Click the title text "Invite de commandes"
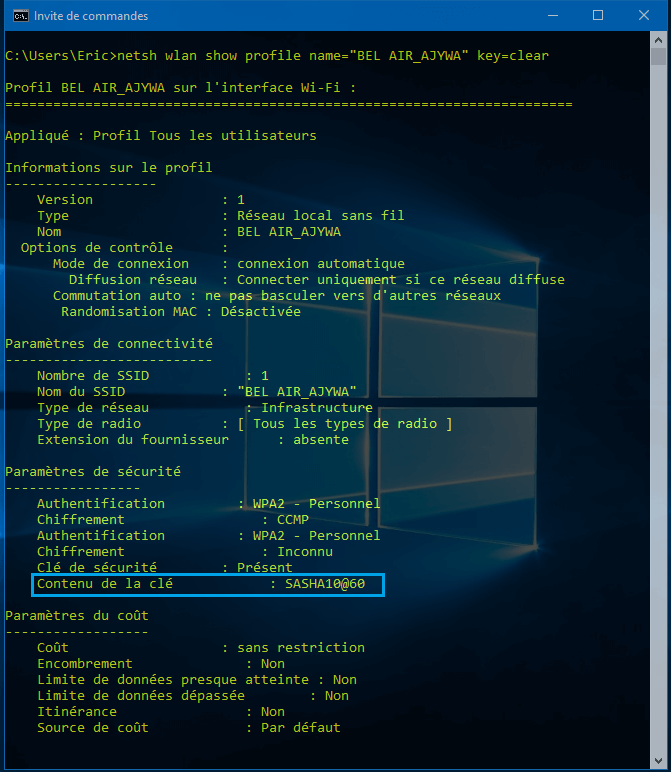Image resolution: width=671 pixels, height=772 pixels. 91,16
